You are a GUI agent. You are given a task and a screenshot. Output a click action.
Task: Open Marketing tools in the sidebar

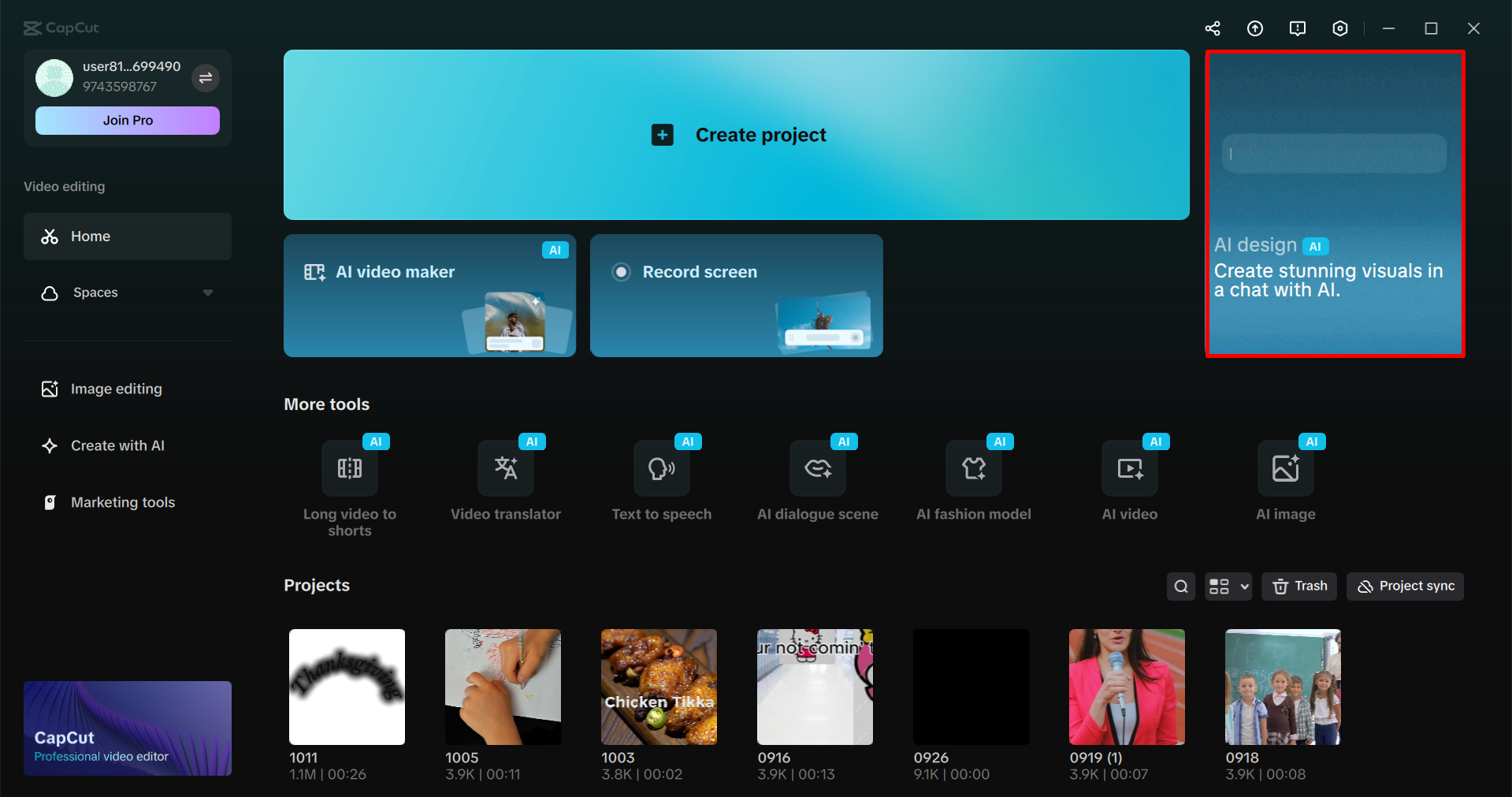point(128,502)
